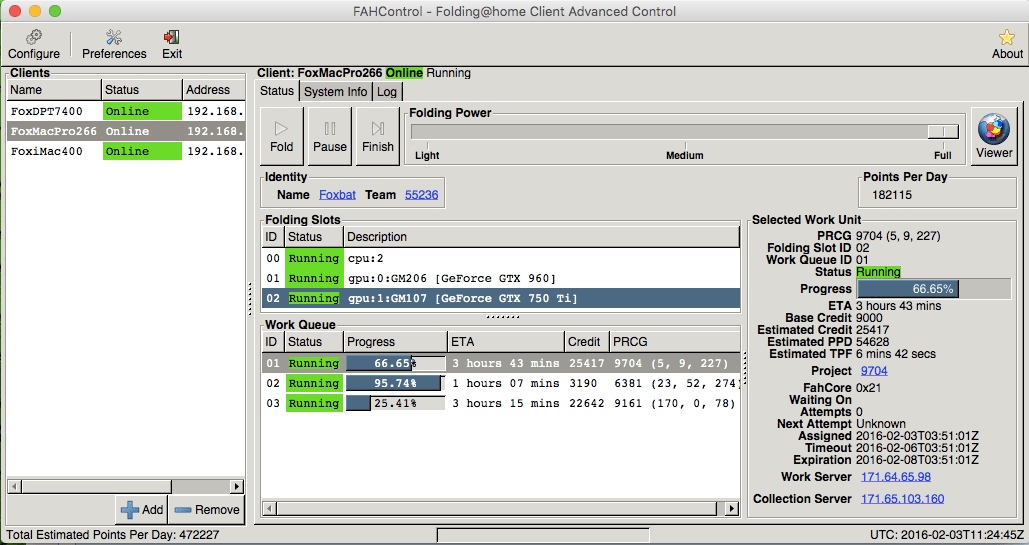This screenshot has width=1029, height=545.
Task: Add a new client
Action: pyautogui.click(x=141, y=509)
